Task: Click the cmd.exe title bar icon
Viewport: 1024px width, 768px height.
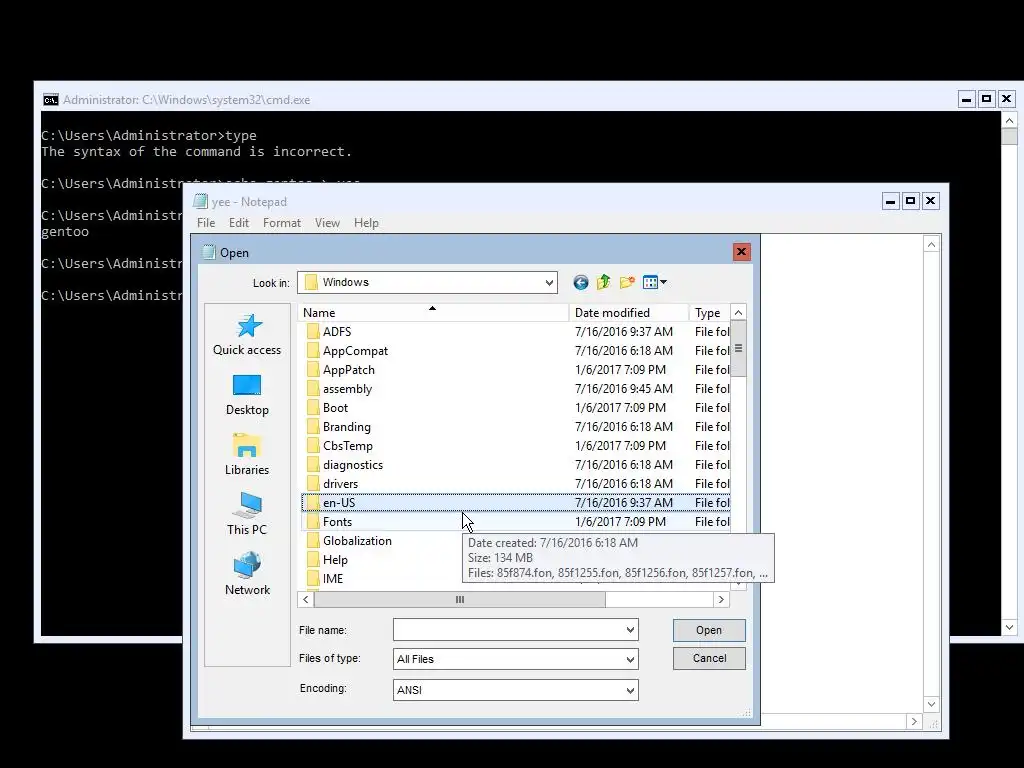Action: click(x=50, y=100)
